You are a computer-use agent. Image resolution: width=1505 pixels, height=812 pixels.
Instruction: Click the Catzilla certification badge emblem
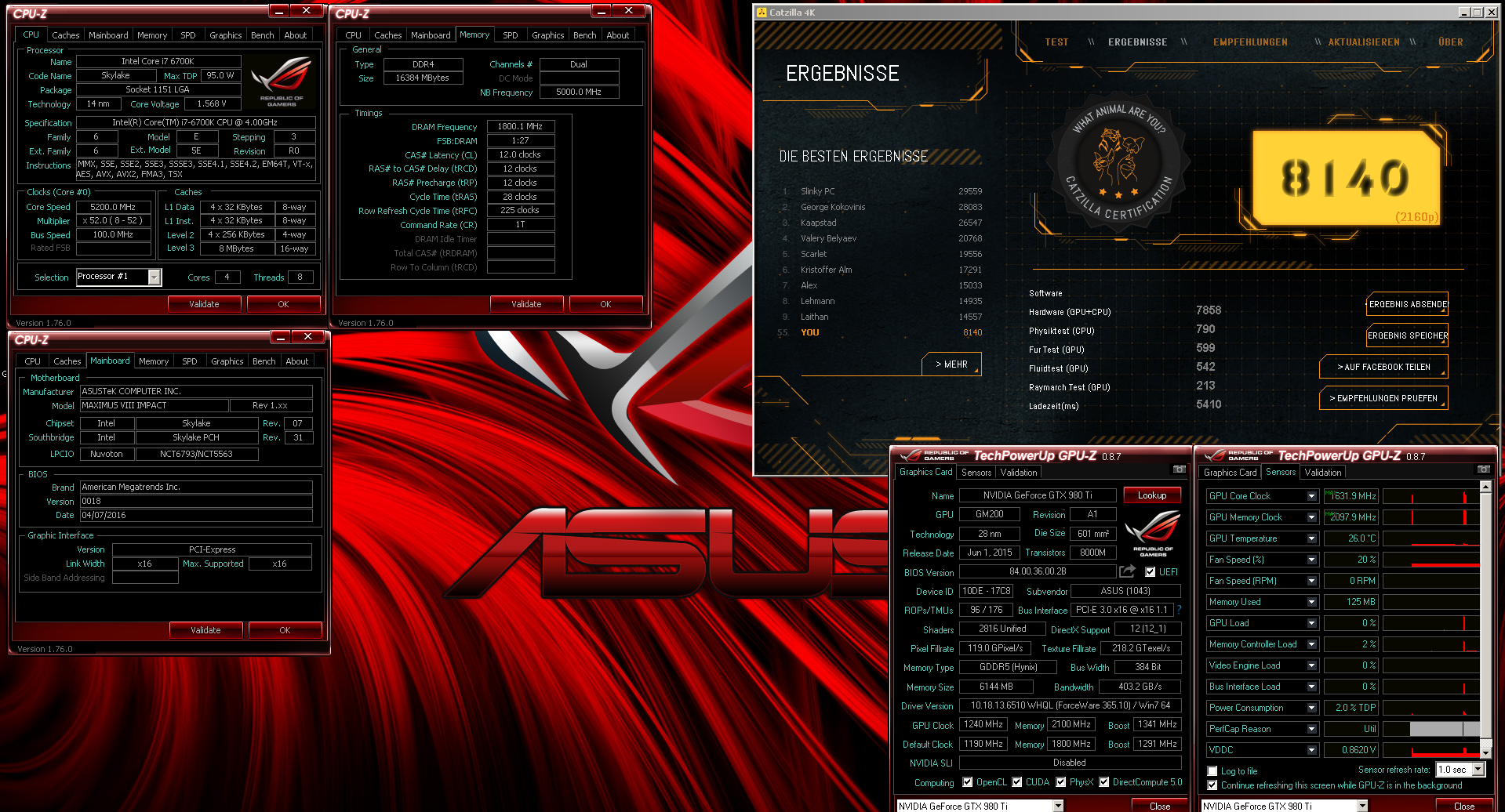click(1118, 164)
